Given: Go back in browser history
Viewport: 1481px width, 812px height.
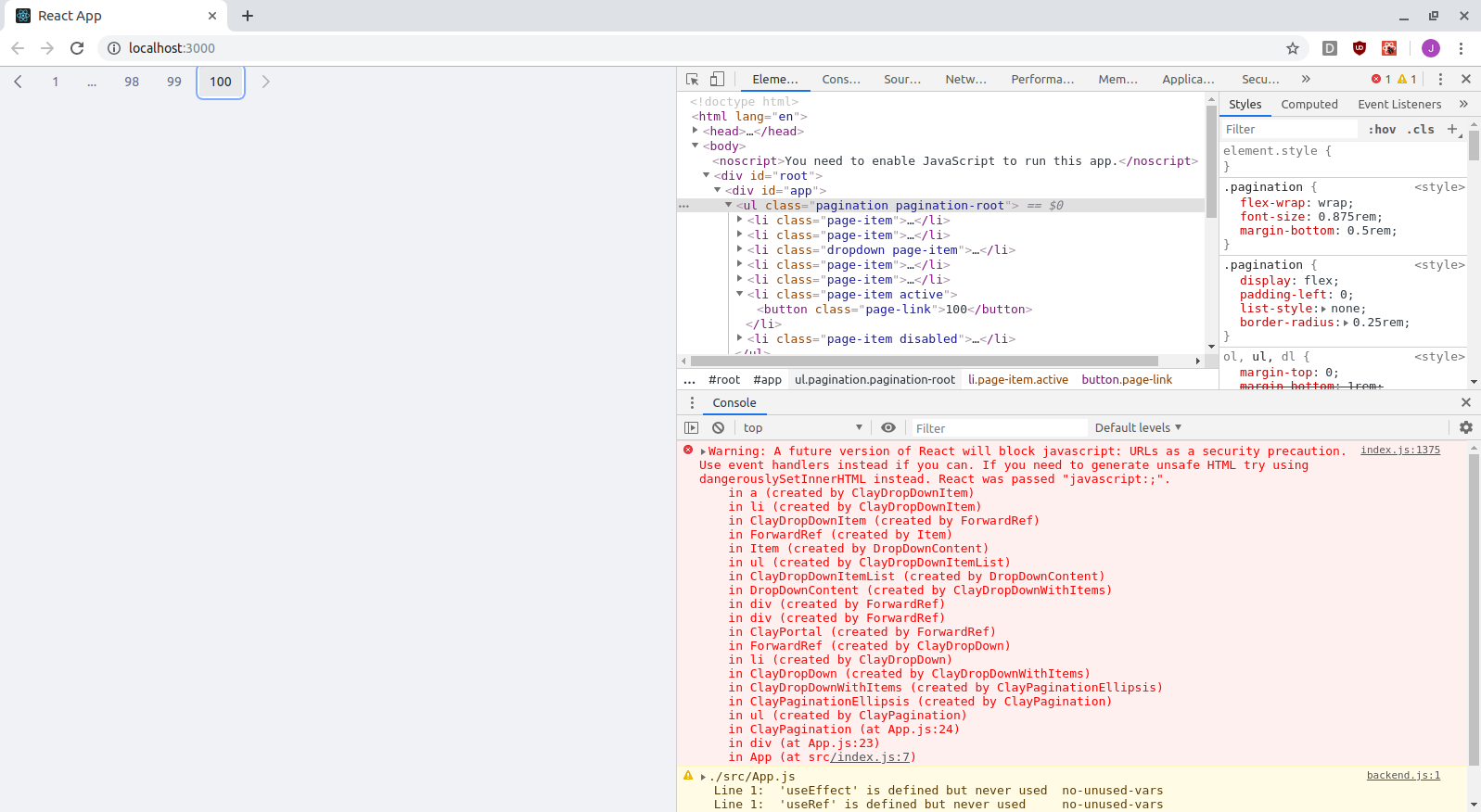Looking at the screenshot, I should point(18,48).
